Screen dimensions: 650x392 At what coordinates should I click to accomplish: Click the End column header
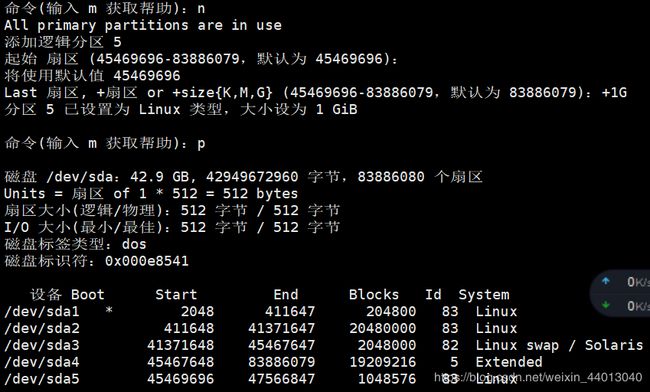click(286, 295)
